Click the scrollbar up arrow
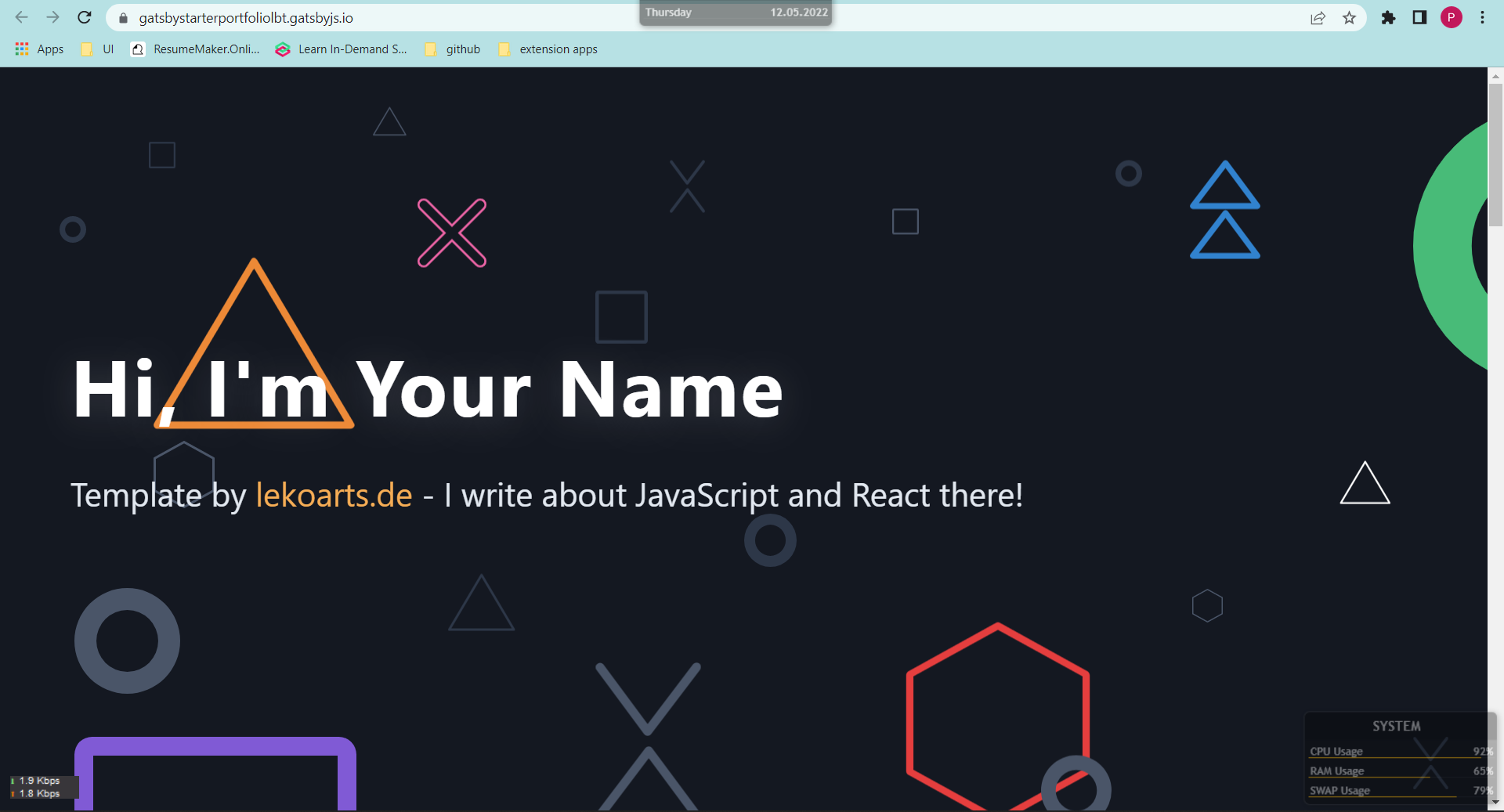 [1495, 76]
